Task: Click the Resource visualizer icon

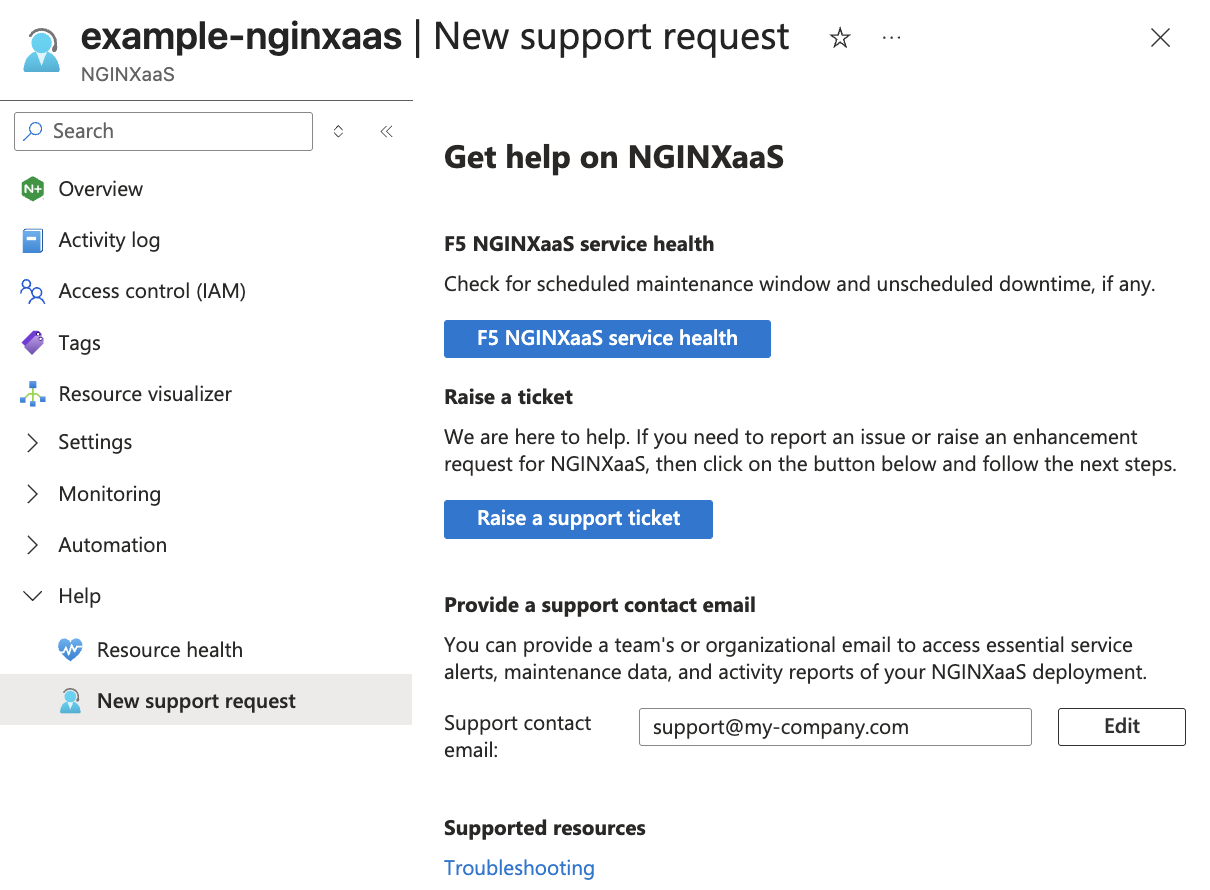Action: coord(33,394)
